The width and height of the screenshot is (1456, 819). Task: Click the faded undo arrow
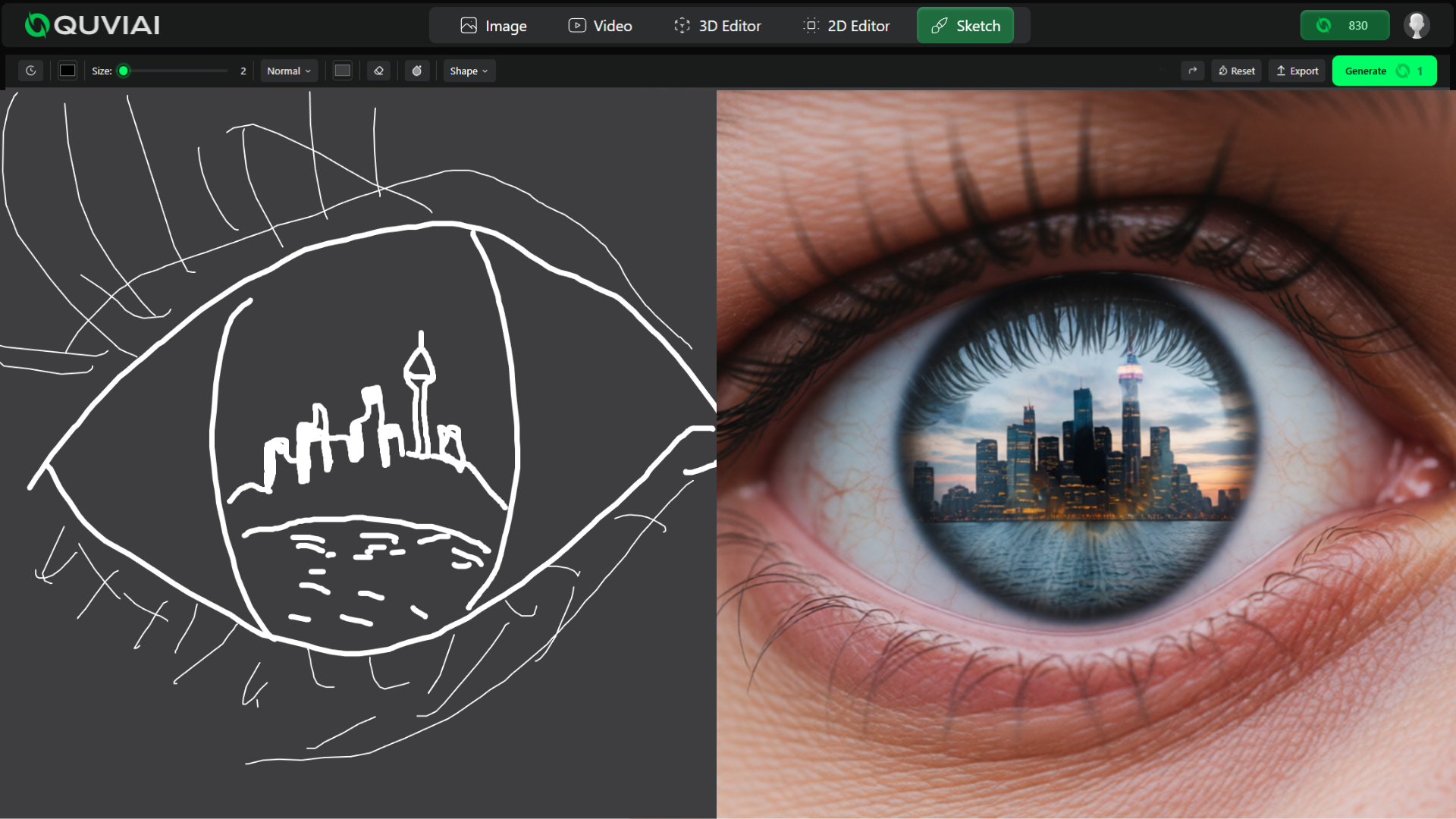tap(1162, 71)
